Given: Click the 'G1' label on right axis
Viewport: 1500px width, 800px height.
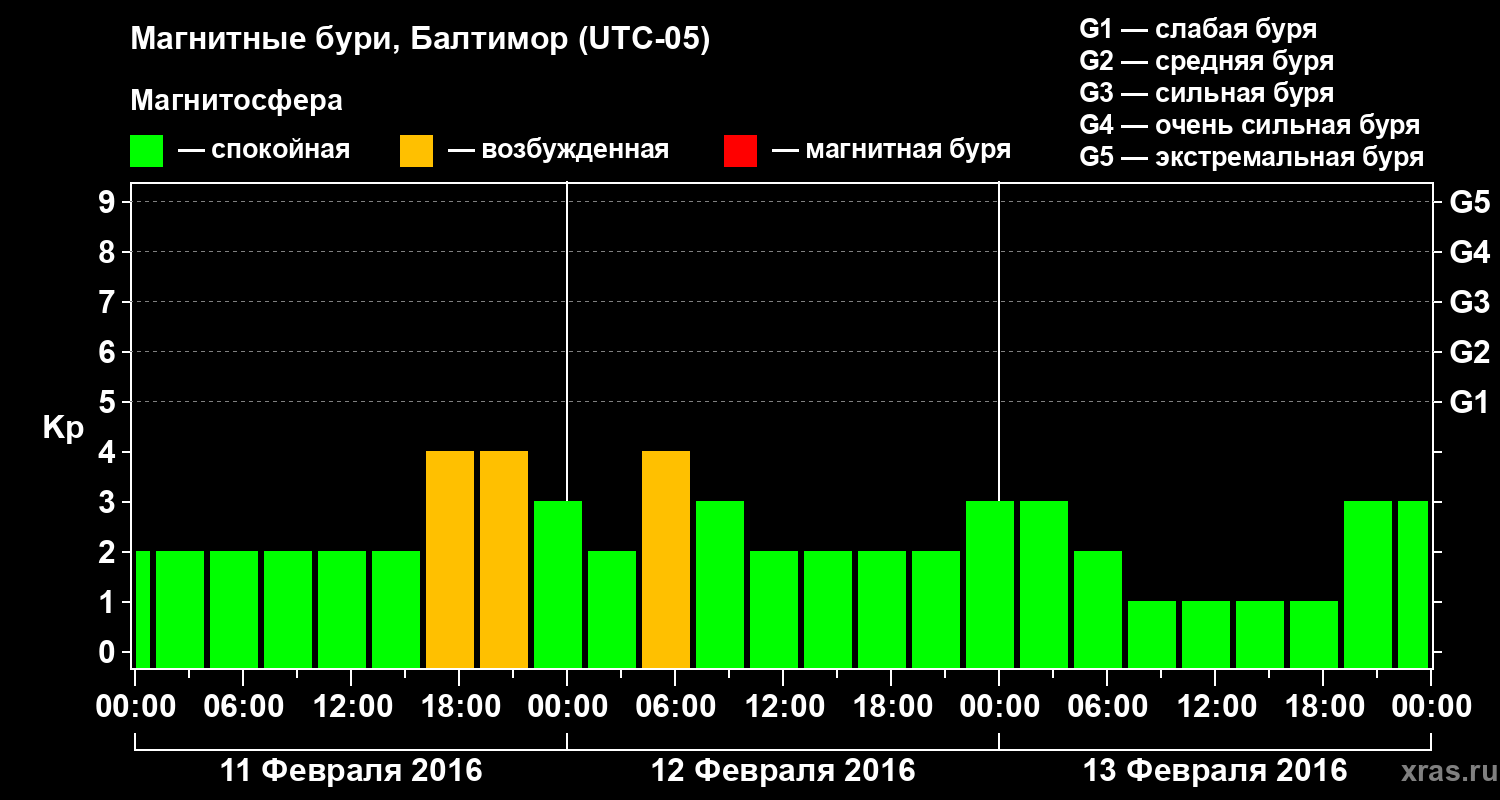Looking at the screenshot, I should [1469, 402].
